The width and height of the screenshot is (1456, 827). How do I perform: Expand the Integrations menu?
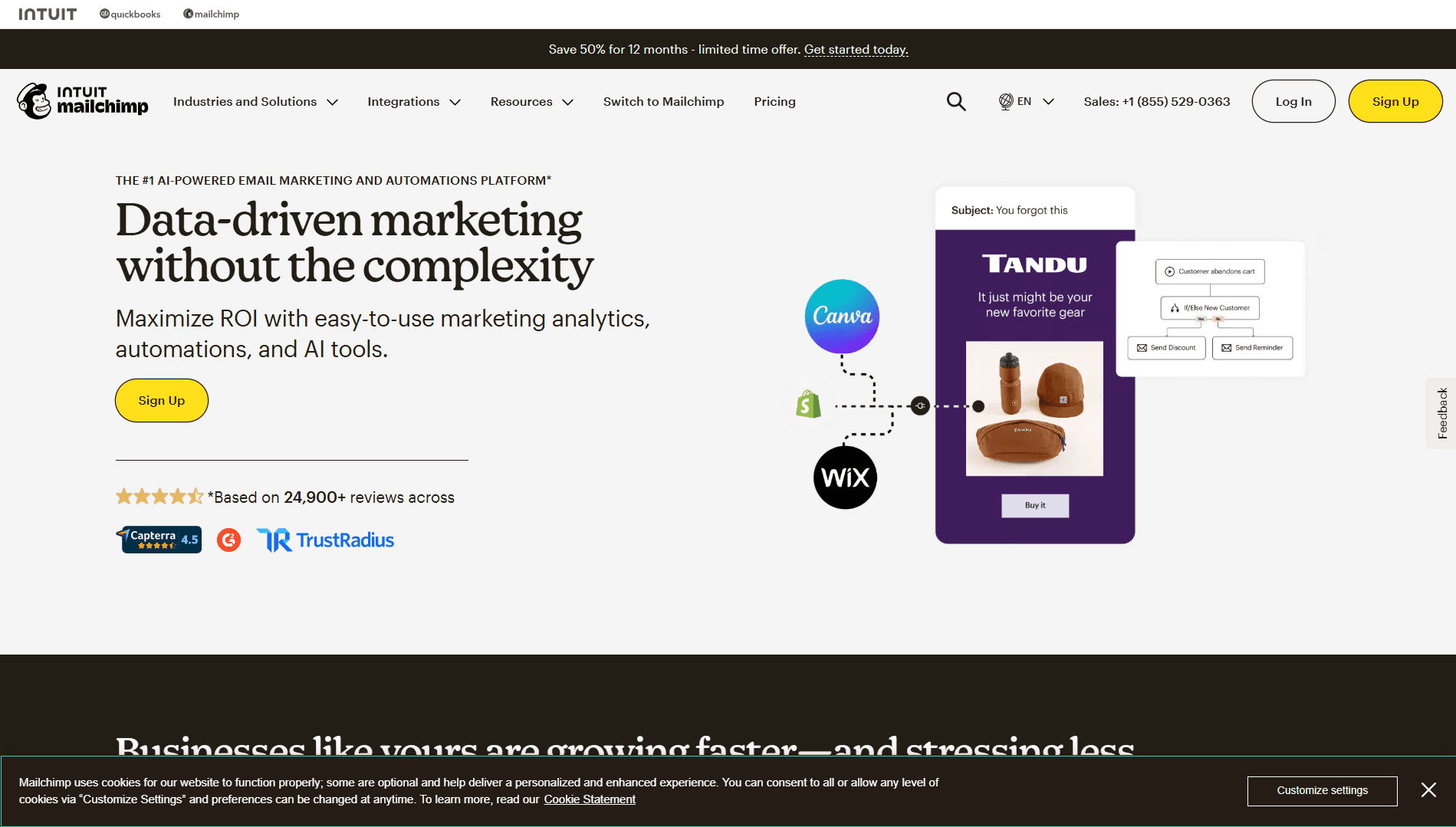pyautogui.click(x=414, y=101)
